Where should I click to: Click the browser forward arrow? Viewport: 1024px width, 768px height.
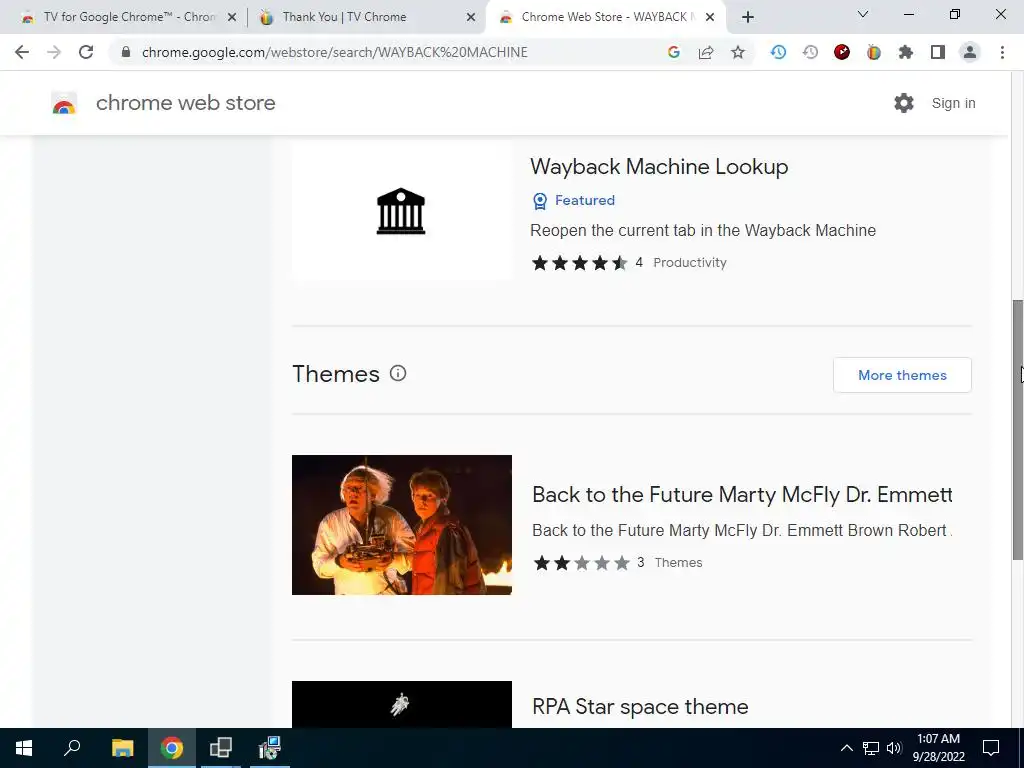54,52
